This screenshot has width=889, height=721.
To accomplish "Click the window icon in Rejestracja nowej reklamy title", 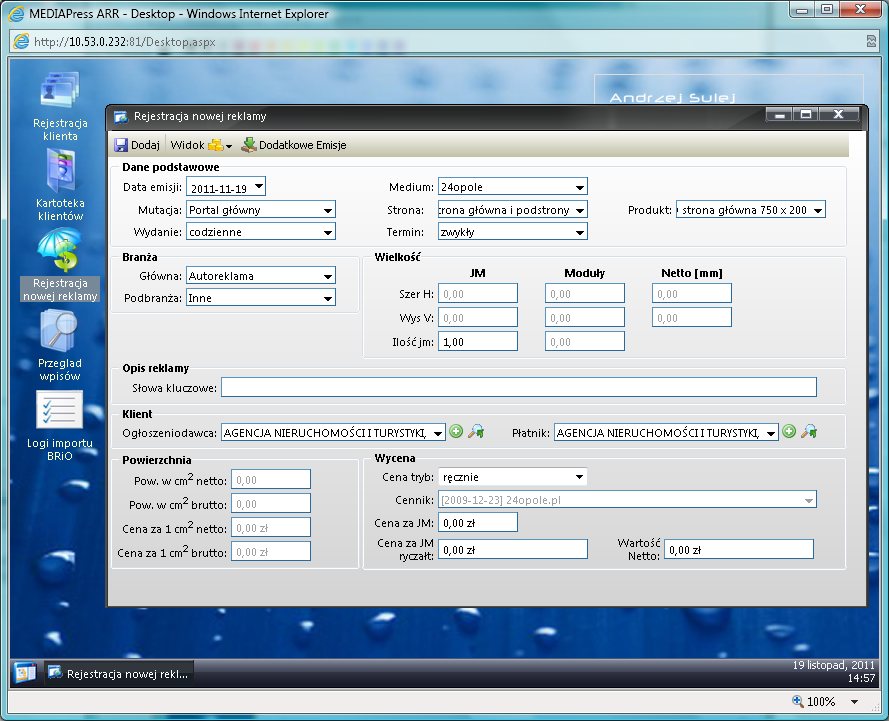I will pos(121,117).
